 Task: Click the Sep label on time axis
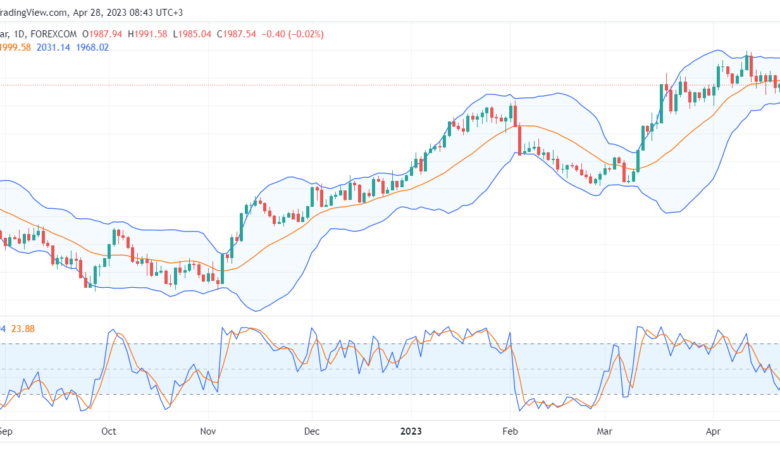pos(6,431)
